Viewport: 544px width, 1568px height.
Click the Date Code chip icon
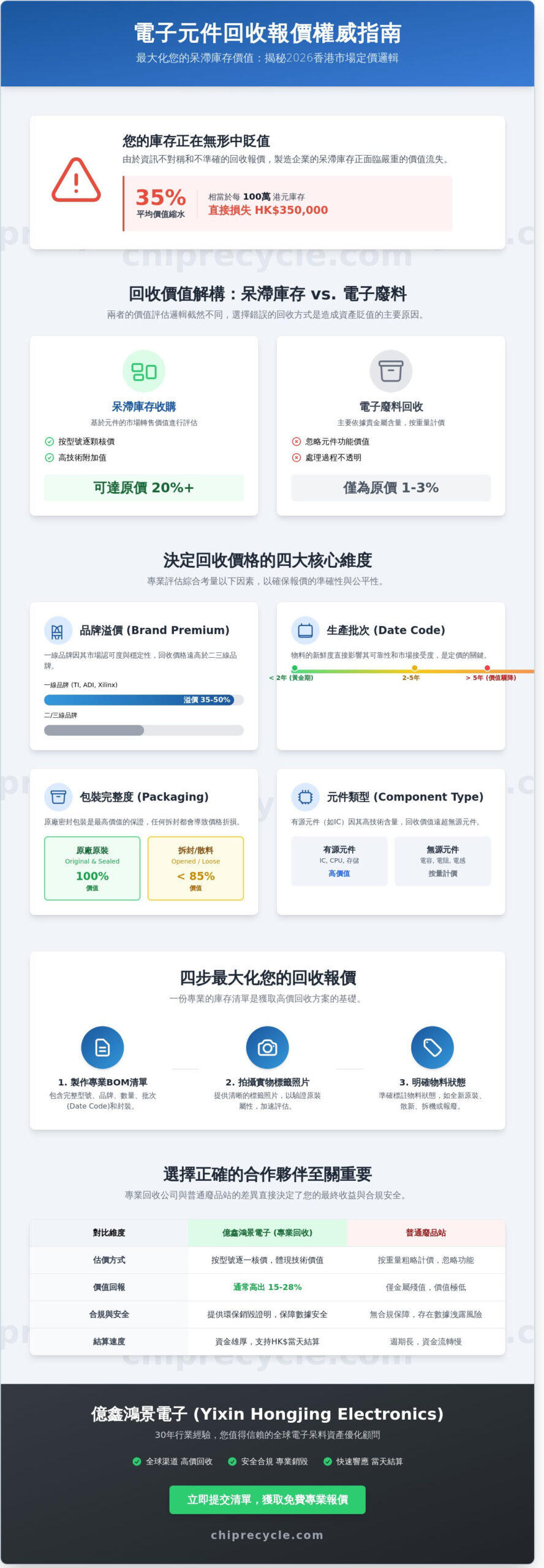(x=305, y=630)
